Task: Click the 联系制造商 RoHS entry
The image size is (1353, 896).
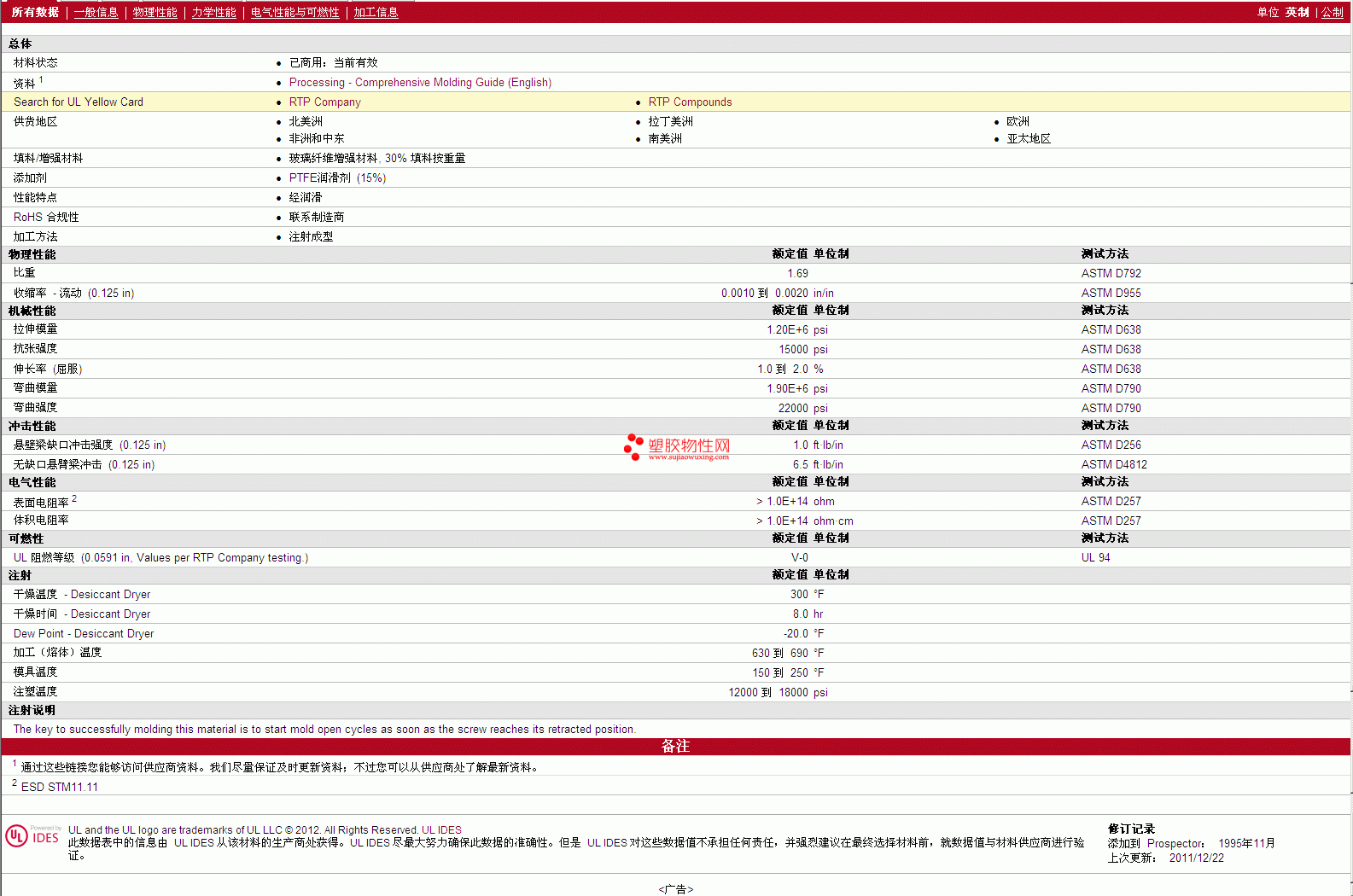Action: tap(317, 217)
